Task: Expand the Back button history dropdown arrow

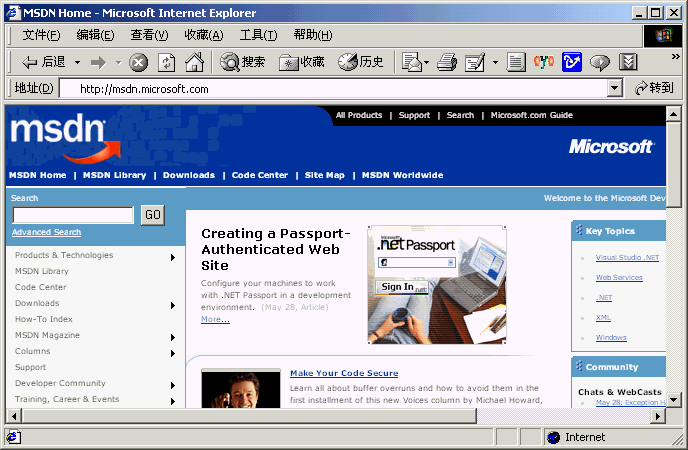Action: pyautogui.click(x=75, y=62)
